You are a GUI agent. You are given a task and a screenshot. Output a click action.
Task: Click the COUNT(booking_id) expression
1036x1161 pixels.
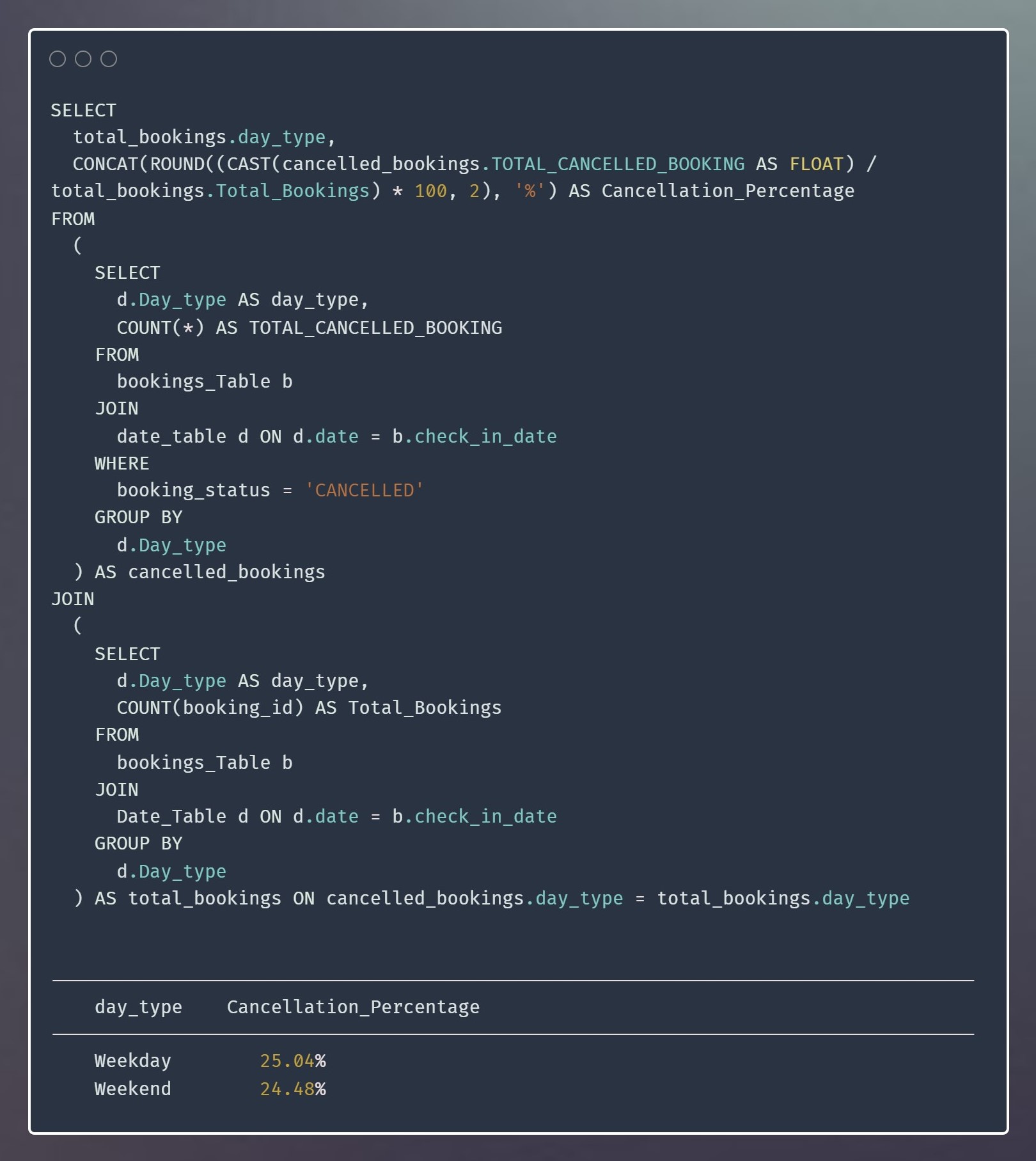click(210, 708)
